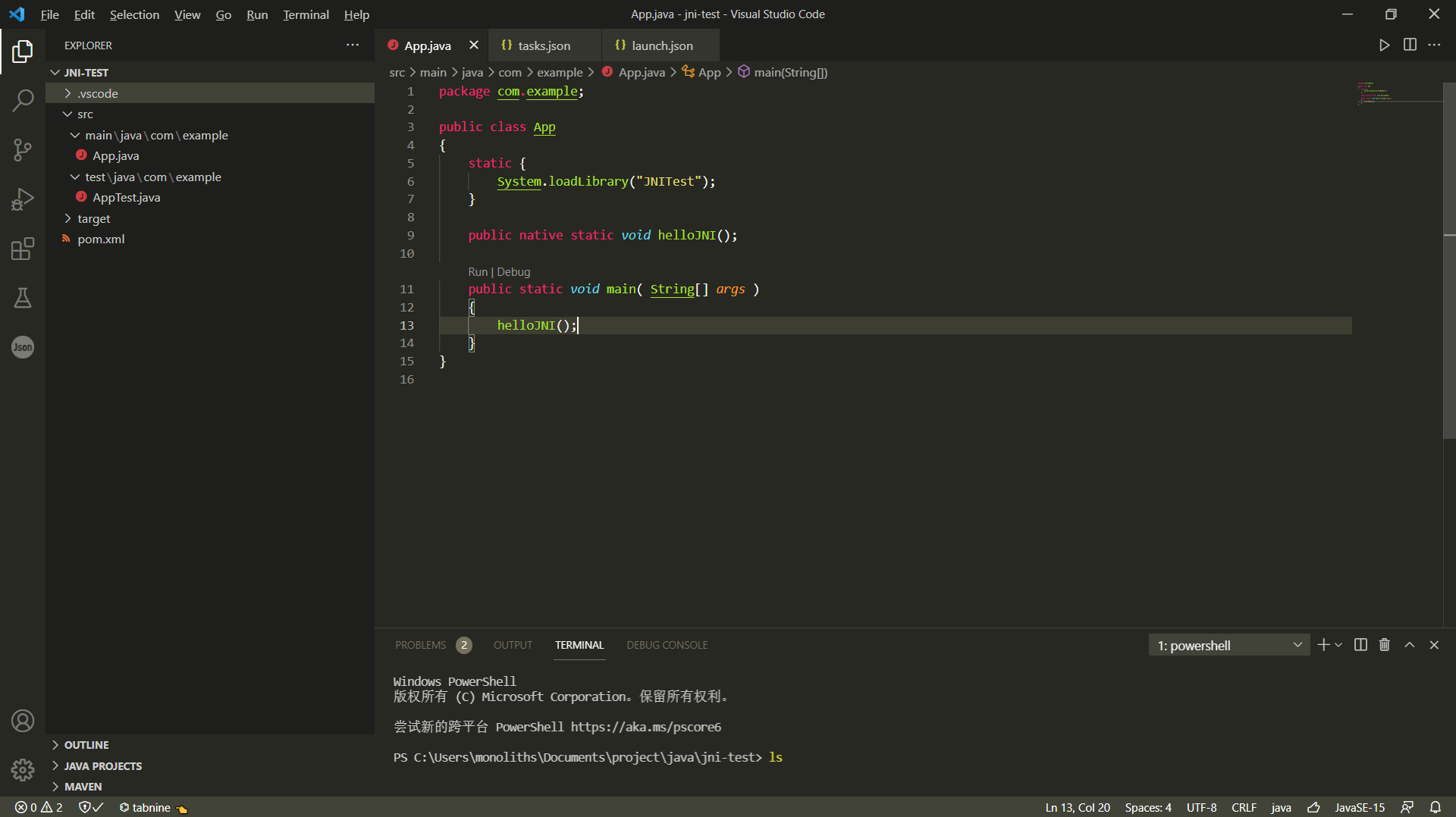Viewport: 1456px width, 817px height.
Task: Switch to the tasks.json tab
Action: coord(544,45)
